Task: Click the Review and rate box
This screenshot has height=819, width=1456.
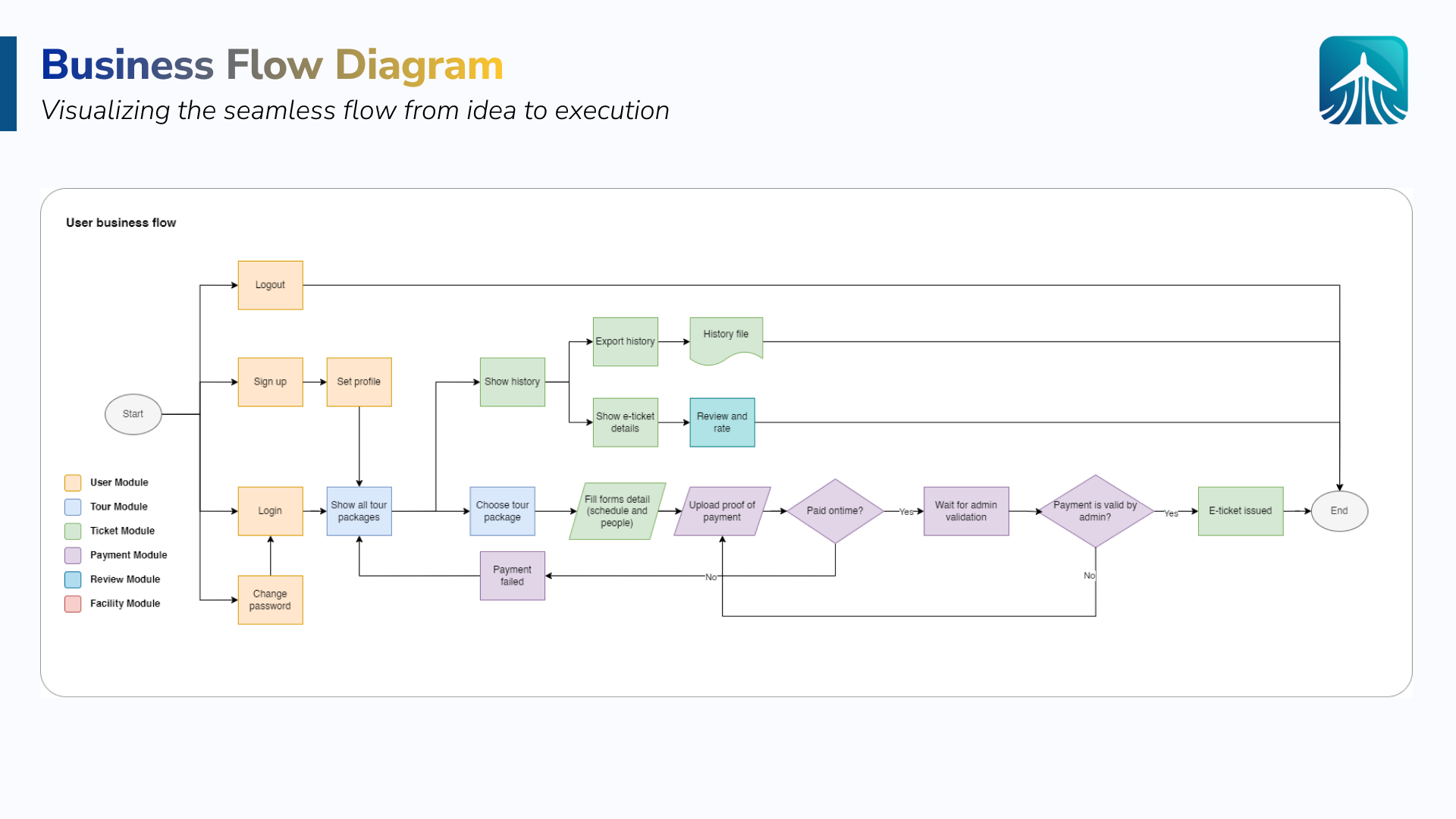Action: pyautogui.click(x=722, y=422)
